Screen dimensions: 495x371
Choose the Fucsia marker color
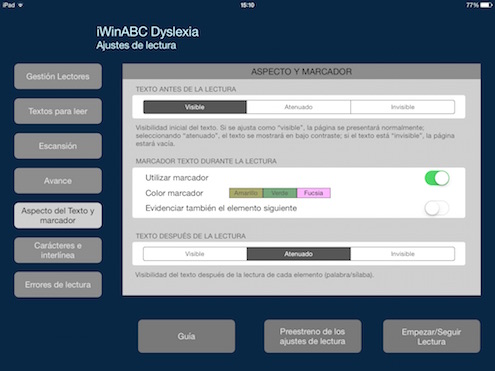pos(314,193)
